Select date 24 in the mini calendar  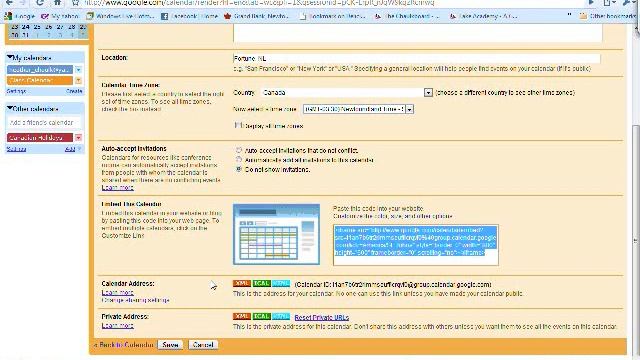click(25, 27)
